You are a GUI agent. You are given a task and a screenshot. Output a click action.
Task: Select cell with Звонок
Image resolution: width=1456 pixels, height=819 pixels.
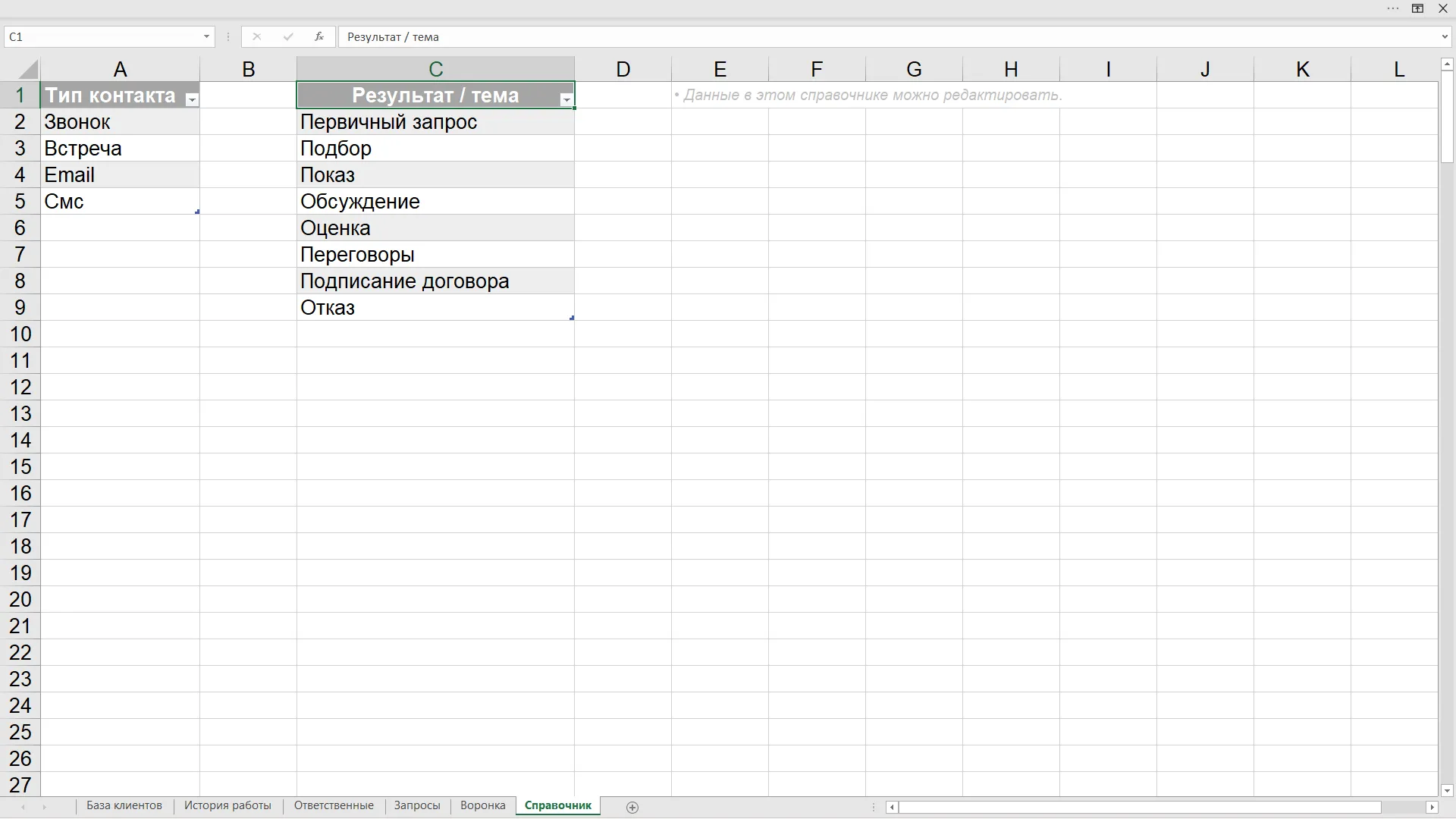pos(120,121)
